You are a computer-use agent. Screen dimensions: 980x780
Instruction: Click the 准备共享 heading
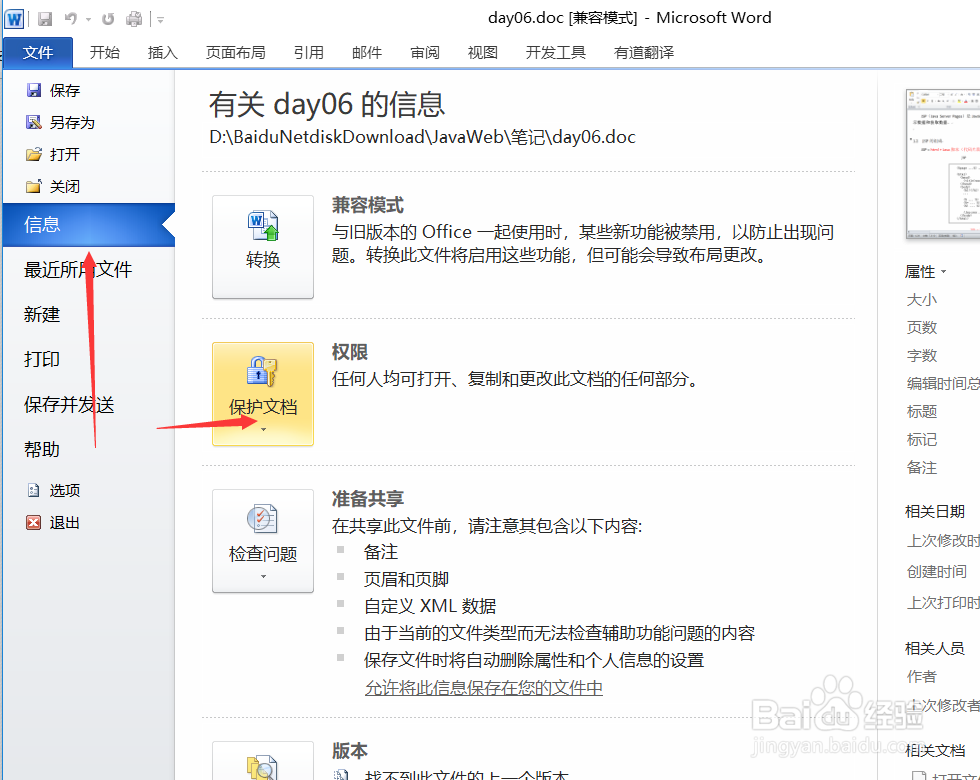coord(368,499)
